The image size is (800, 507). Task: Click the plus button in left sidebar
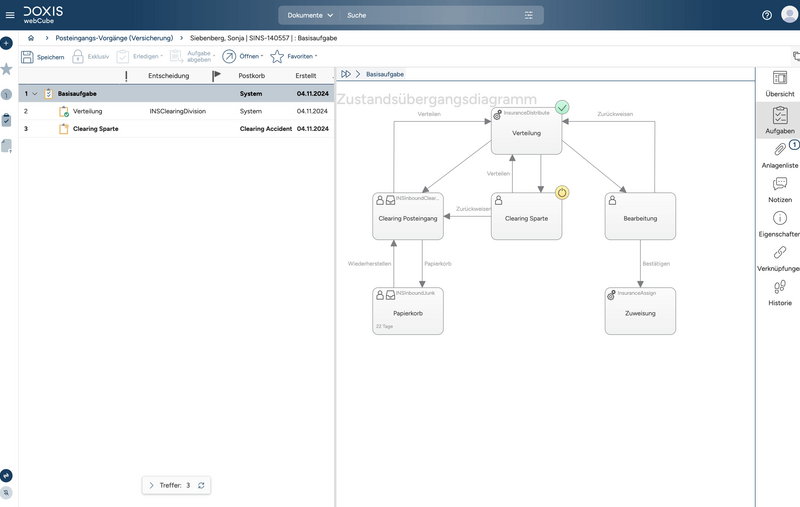point(7,44)
